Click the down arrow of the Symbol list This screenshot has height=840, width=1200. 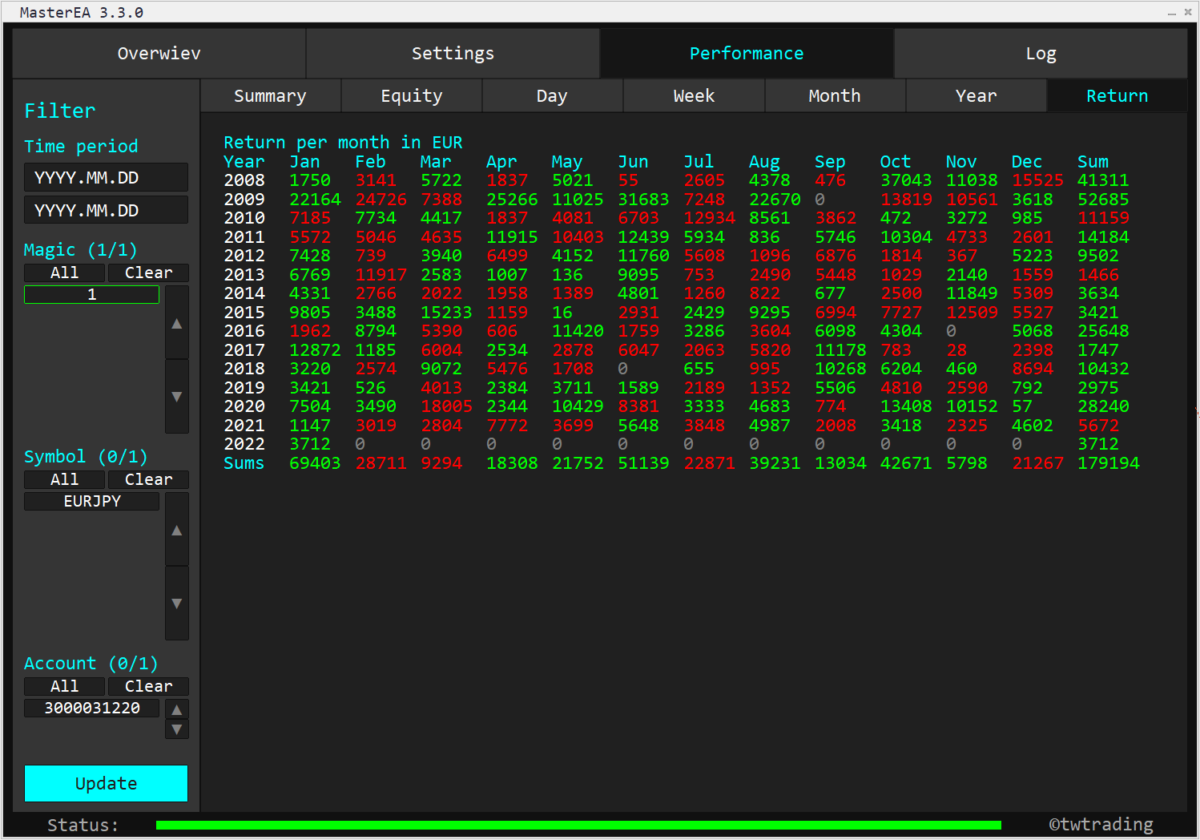176,603
